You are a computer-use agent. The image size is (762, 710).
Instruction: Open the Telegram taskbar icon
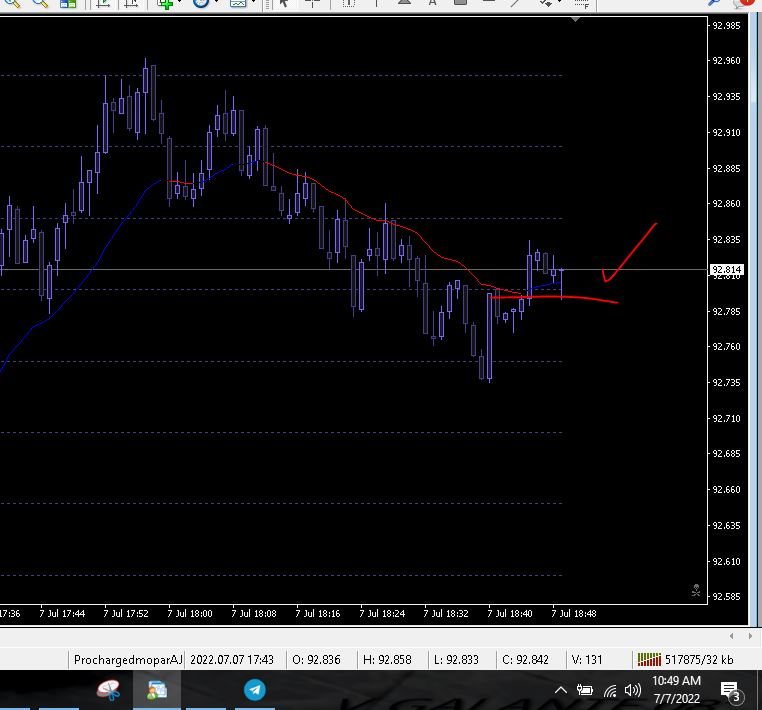255,690
